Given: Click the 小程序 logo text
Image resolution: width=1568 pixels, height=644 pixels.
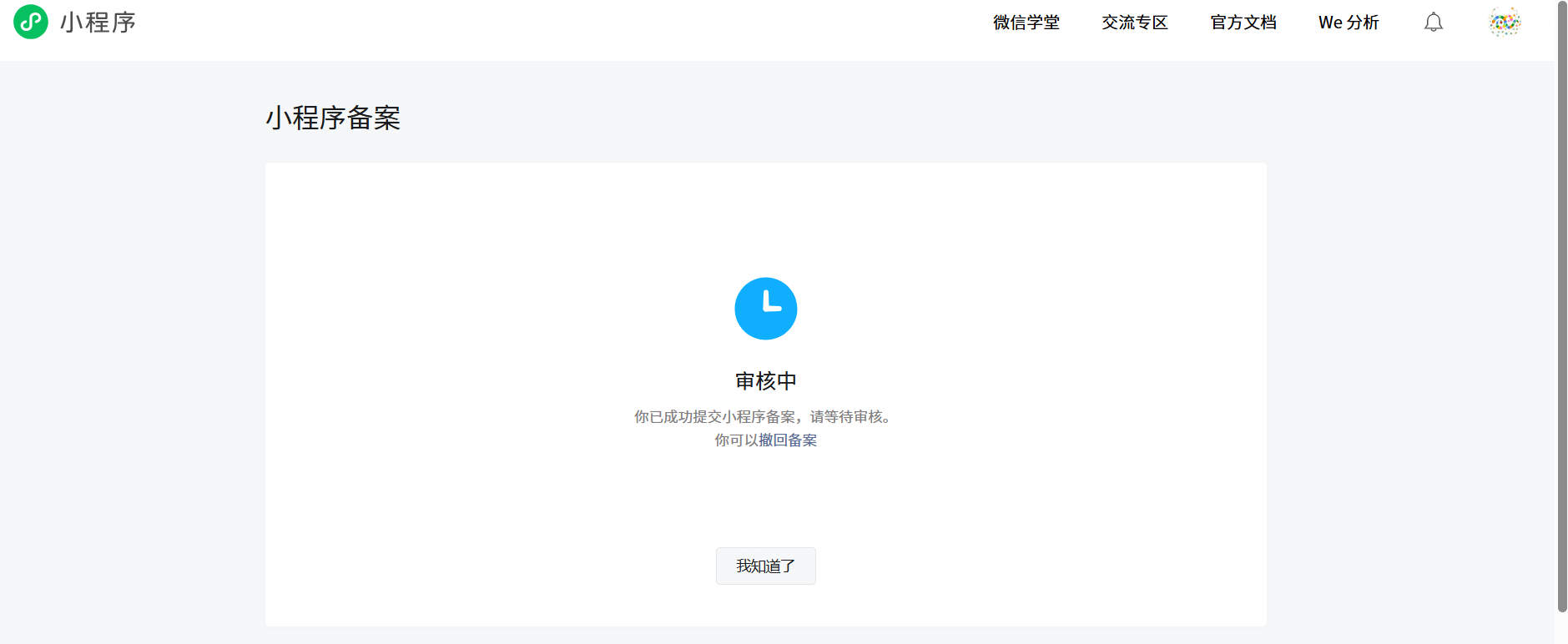Looking at the screenshot, I should (98, 23).
